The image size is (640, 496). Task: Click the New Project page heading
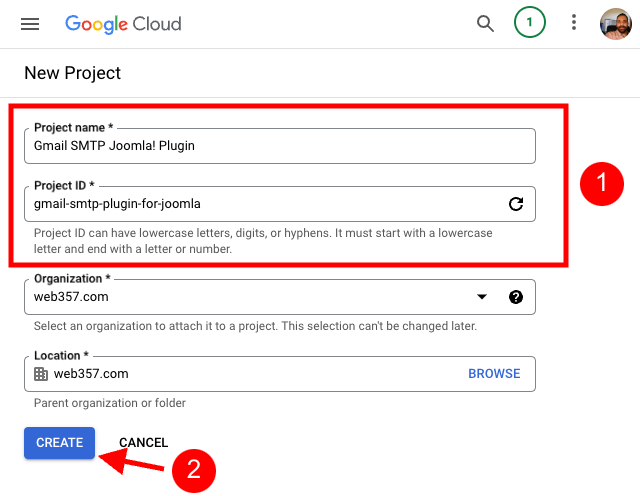tap(73, 73)
